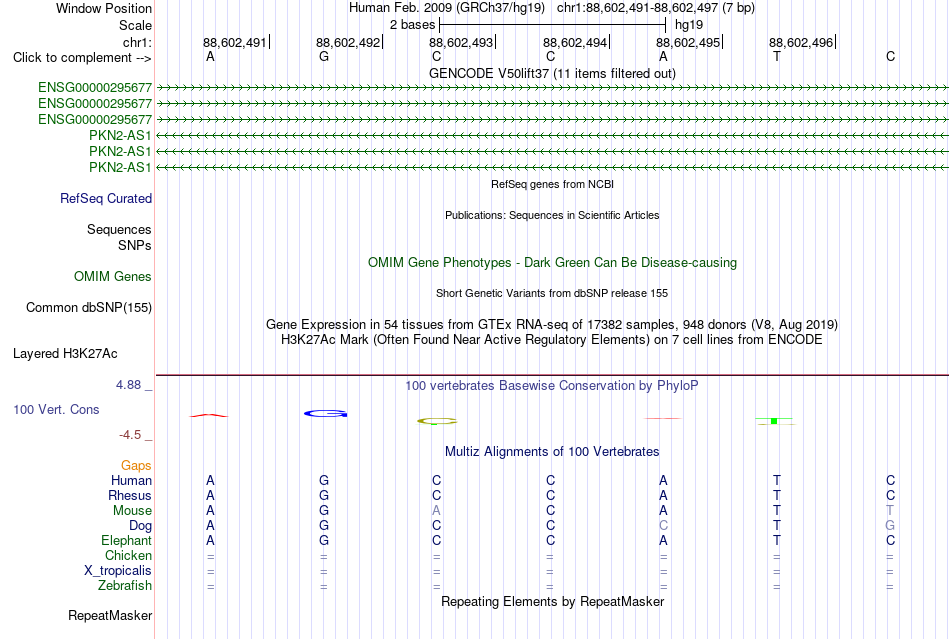Click position marker 88,602,491
The width and height of the screenshot is (950, 639).
[235, 42]
